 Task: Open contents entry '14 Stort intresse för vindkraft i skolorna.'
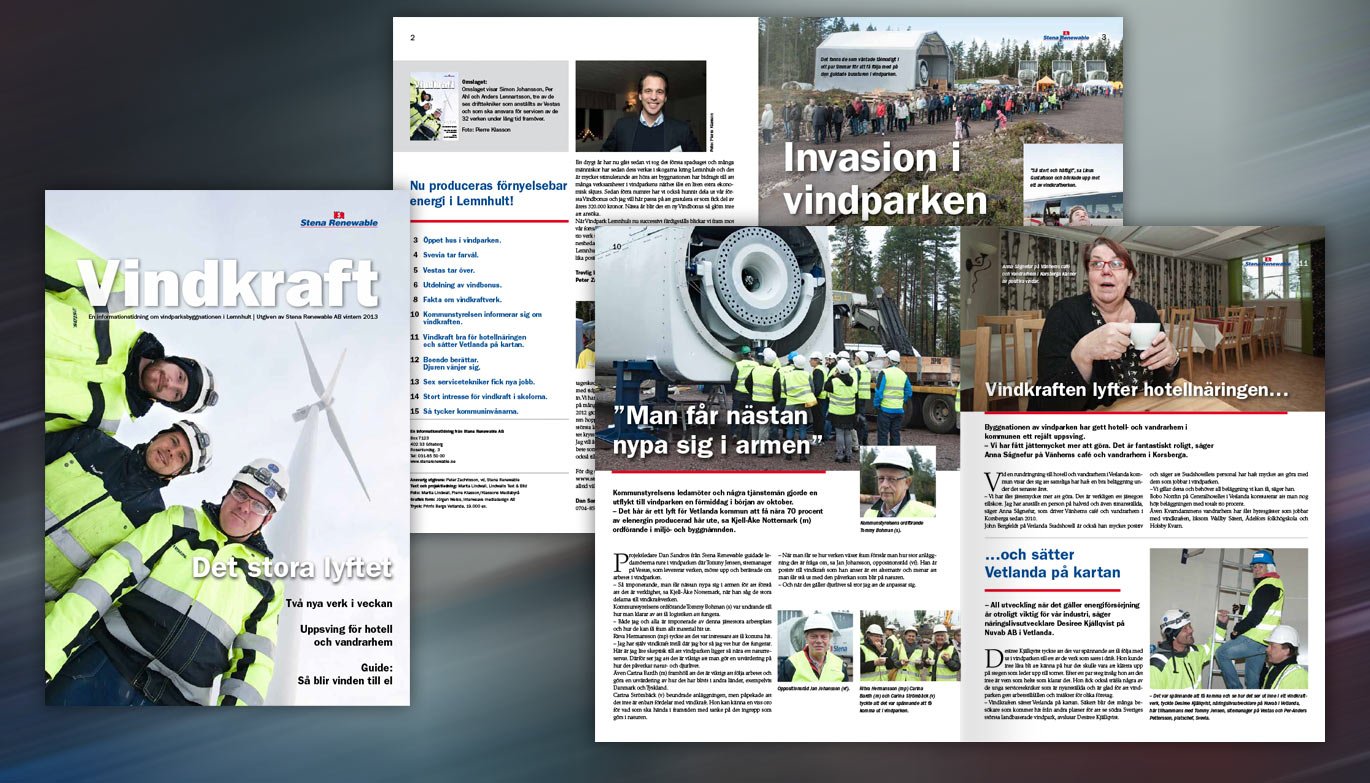480,396
